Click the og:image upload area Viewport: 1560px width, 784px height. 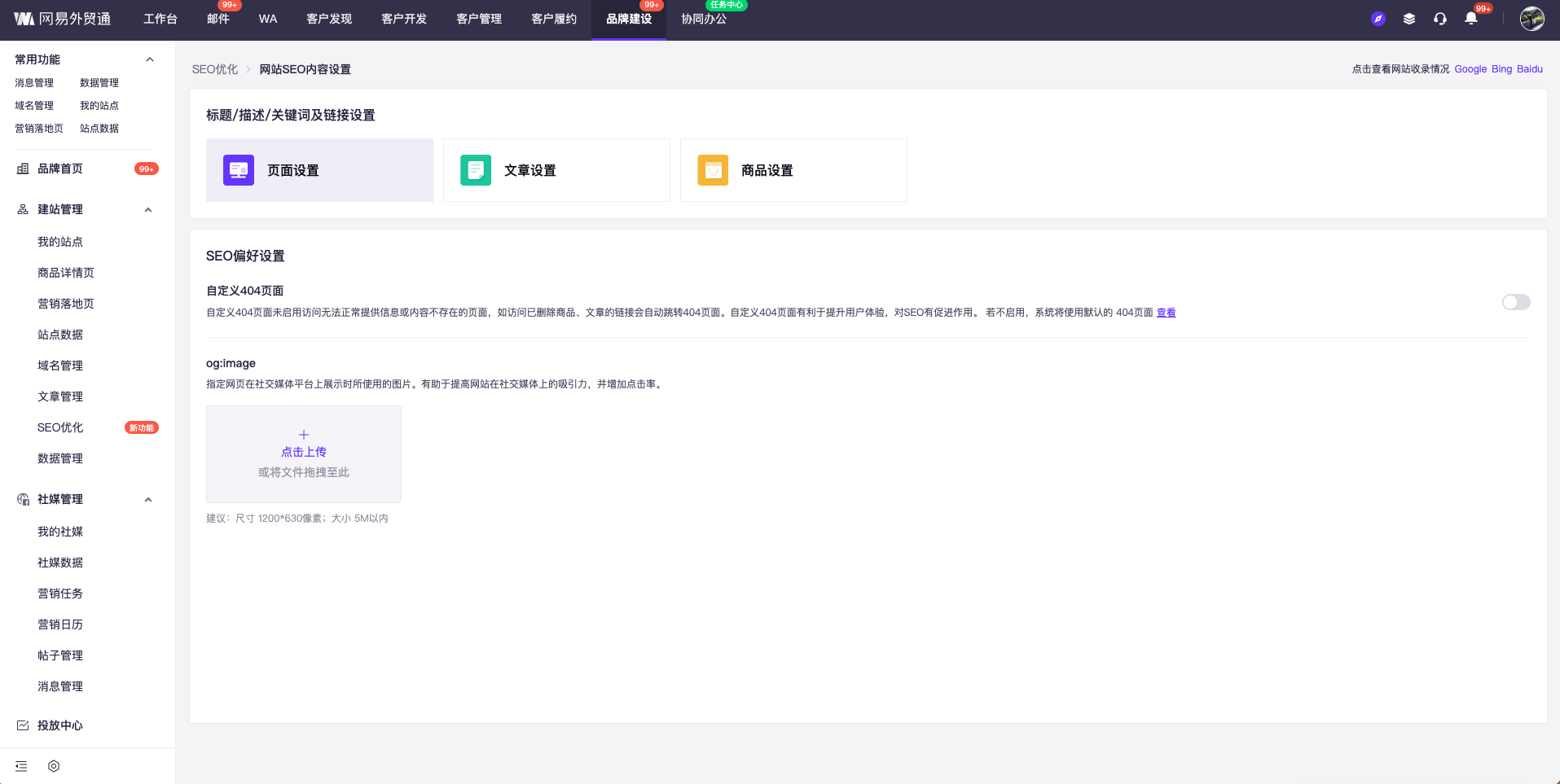pos(304,453)
